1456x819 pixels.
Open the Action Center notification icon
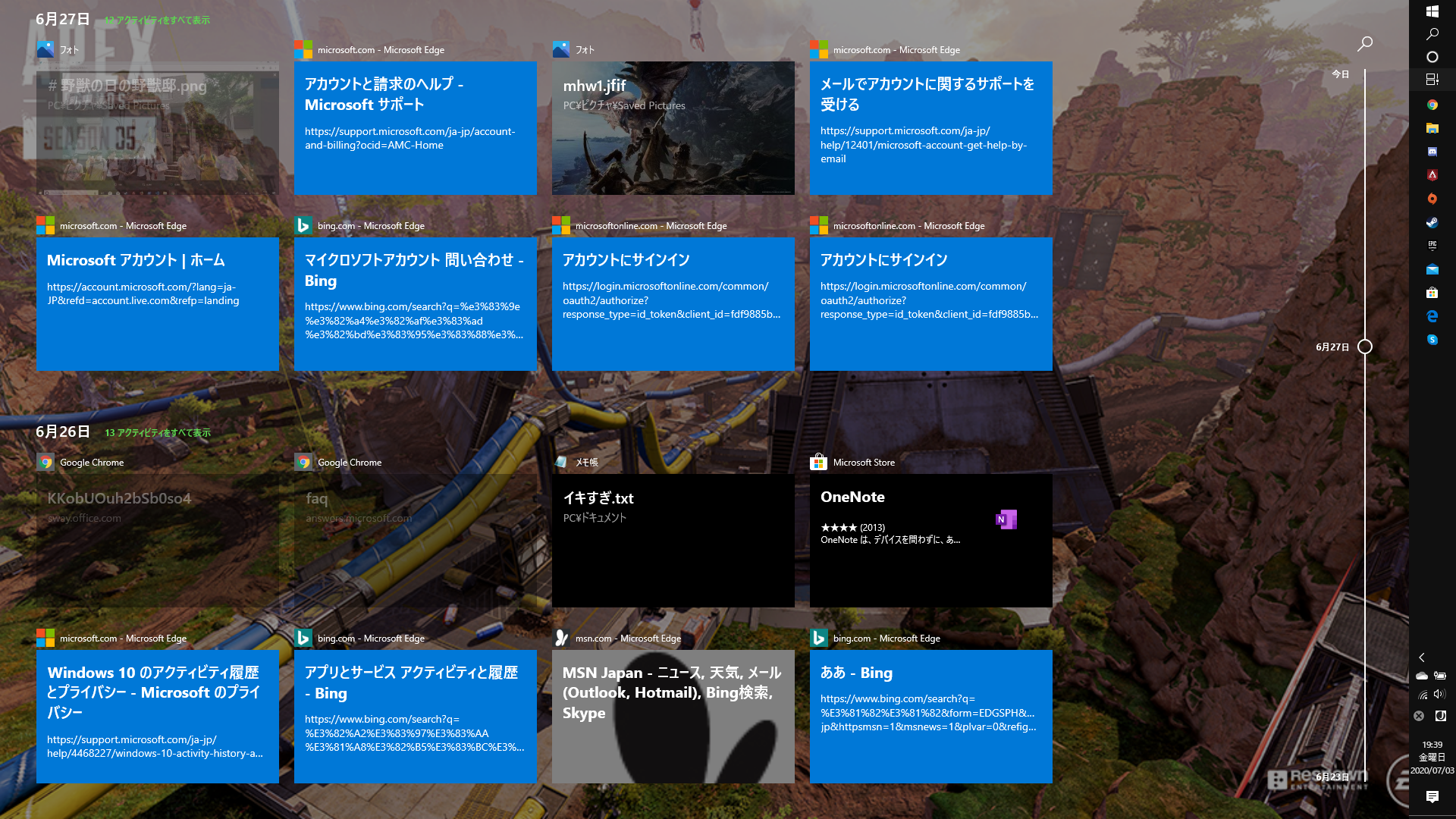coord(1432,796)
